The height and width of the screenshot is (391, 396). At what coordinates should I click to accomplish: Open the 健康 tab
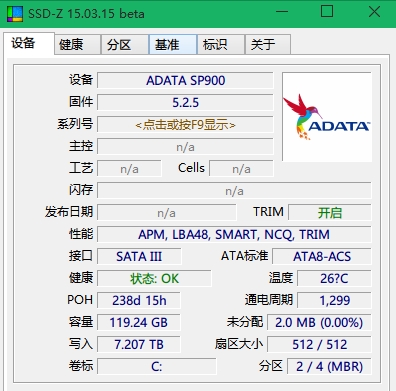click(x=77, y=44)
